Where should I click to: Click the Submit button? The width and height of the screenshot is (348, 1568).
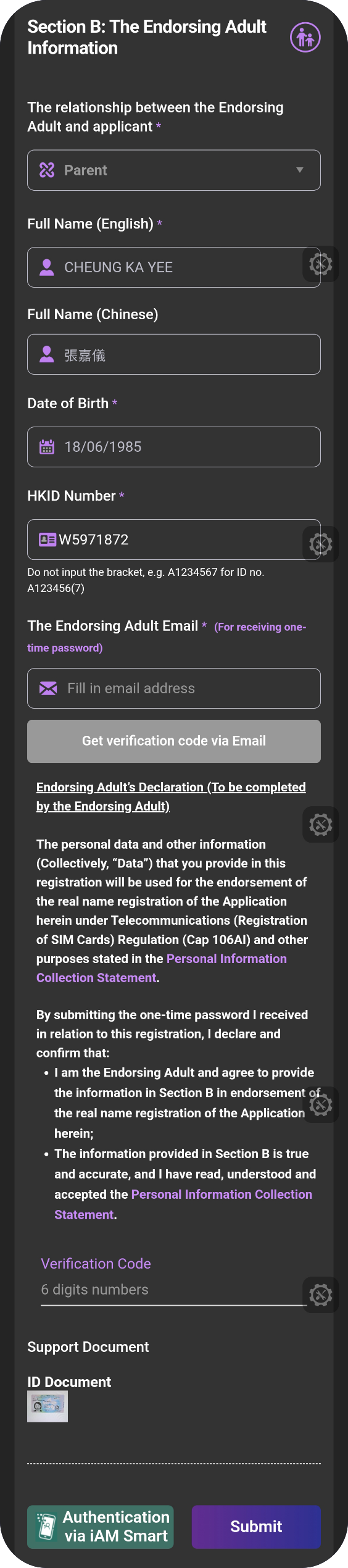coord(256,1527)
